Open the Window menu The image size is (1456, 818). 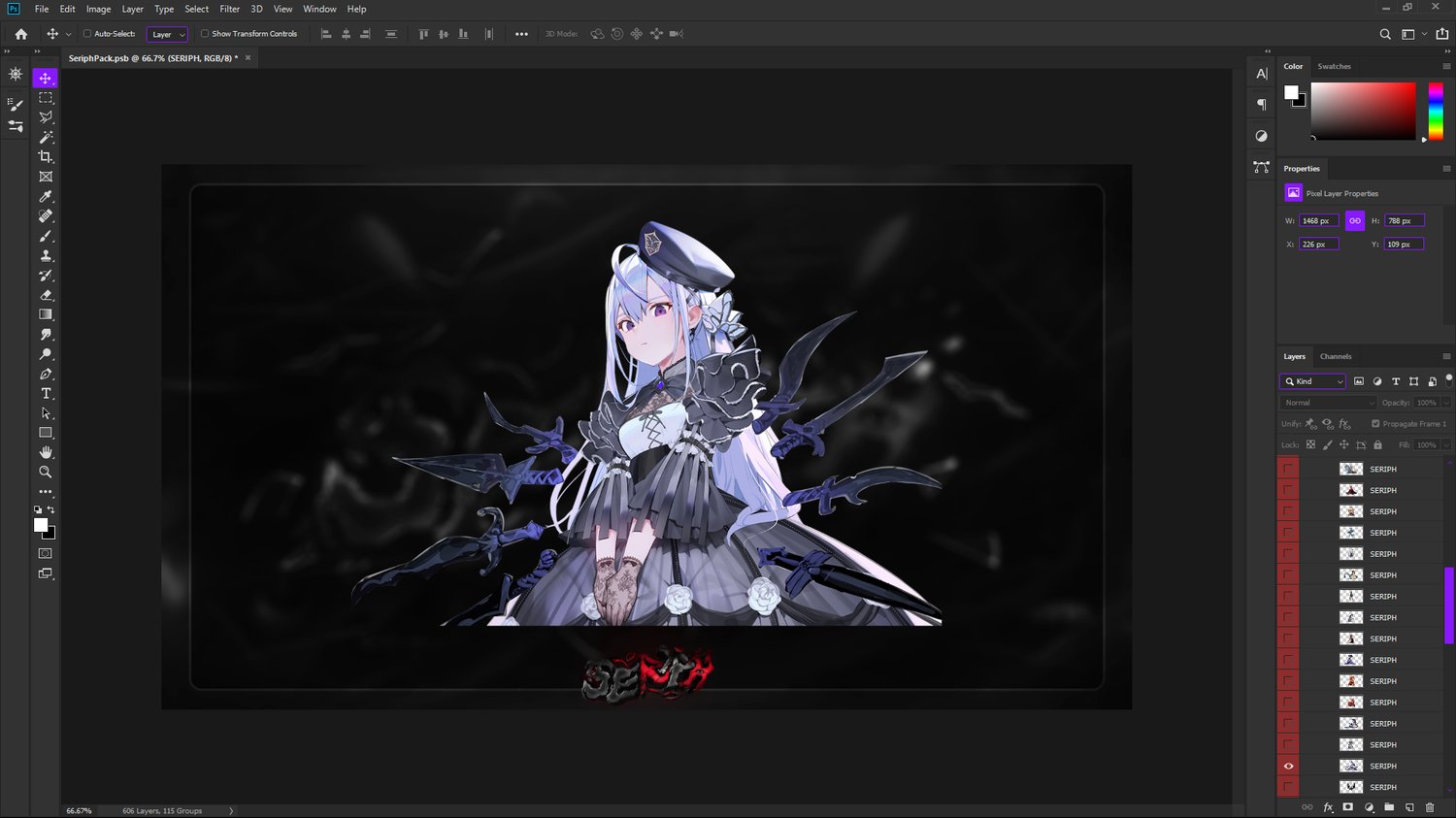pyautogui.click(x=319, y=9)
